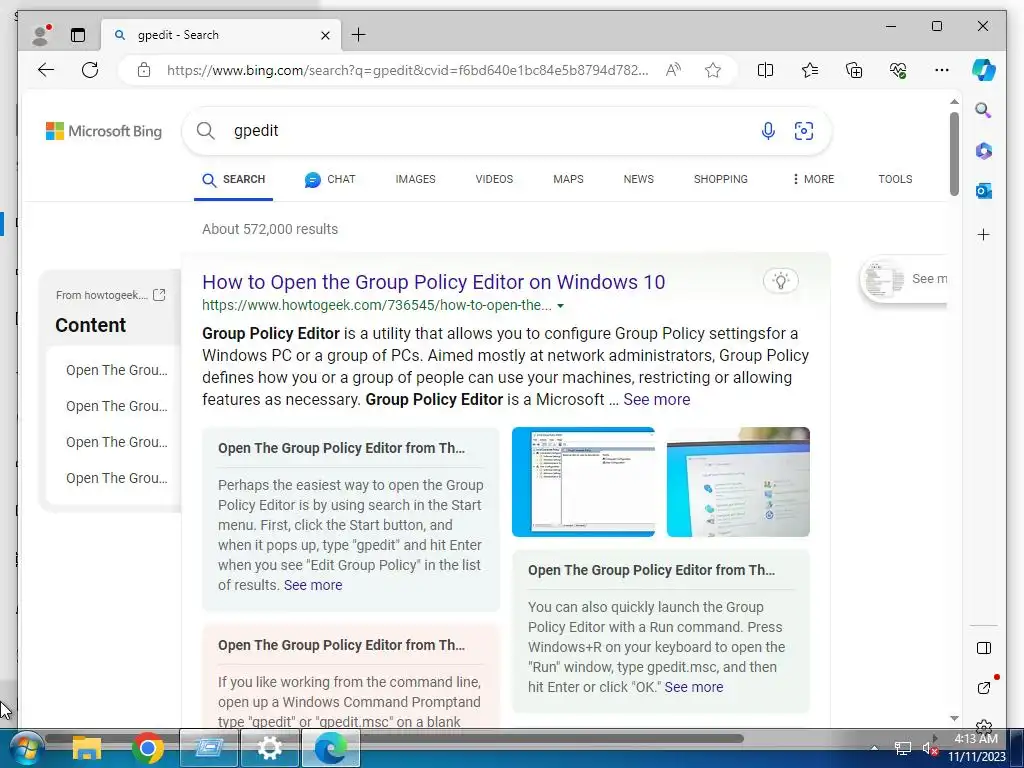This screenshot has width=1024, height=768.
Task: Open a new tab with plus button
Action: click(x=359, y=35)
